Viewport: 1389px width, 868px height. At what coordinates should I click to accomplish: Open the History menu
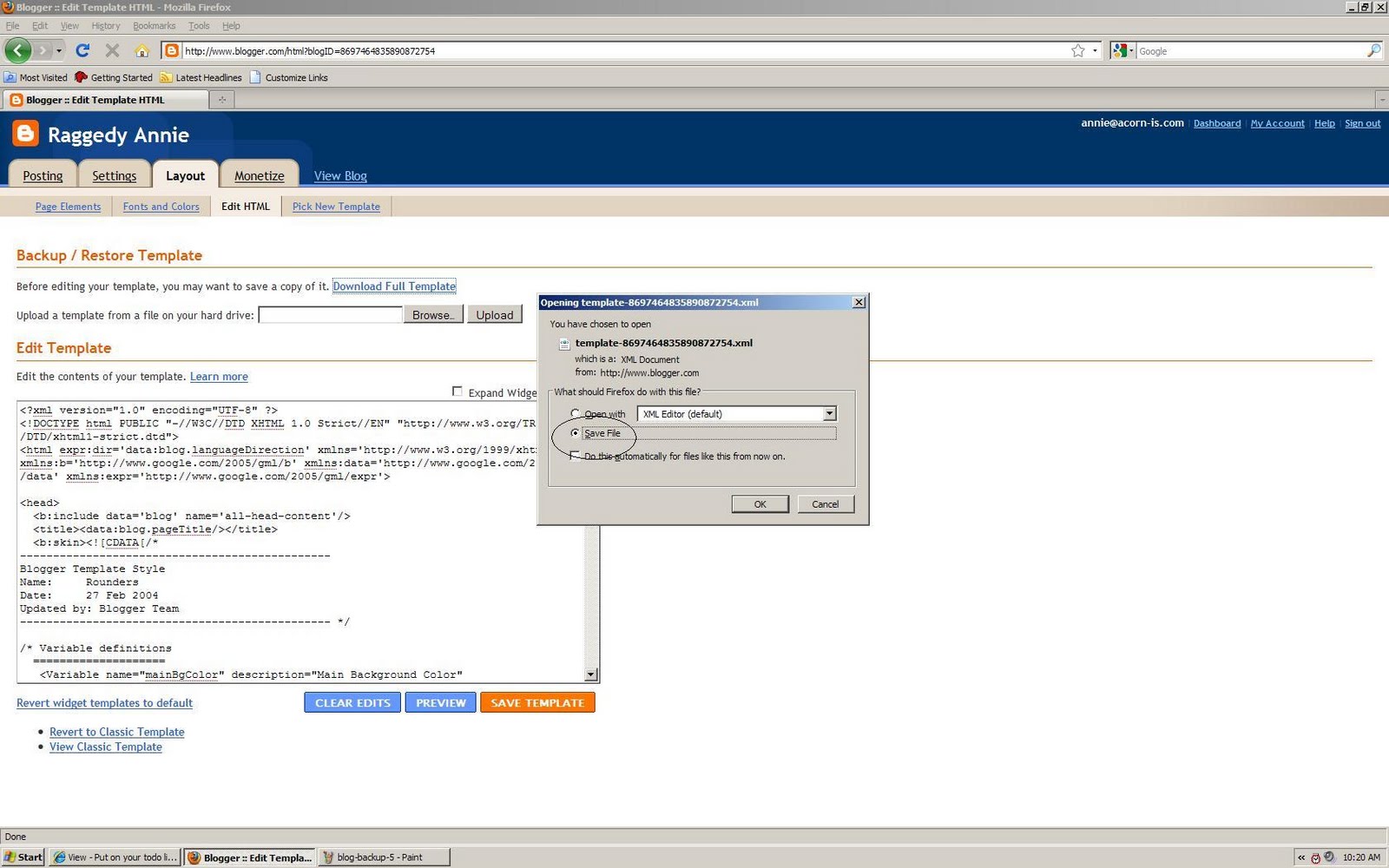[x=106, y=26]
